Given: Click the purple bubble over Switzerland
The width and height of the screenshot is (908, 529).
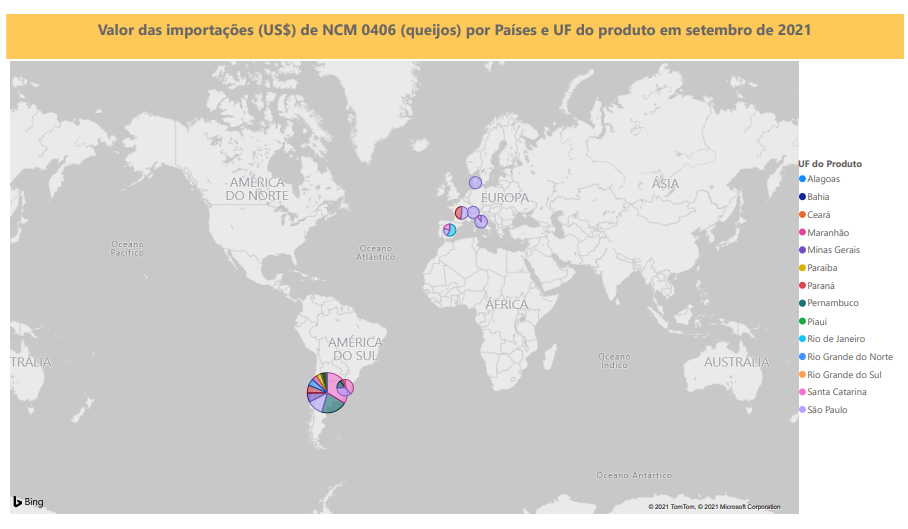Looking at the screenshot, I should 473,212.
